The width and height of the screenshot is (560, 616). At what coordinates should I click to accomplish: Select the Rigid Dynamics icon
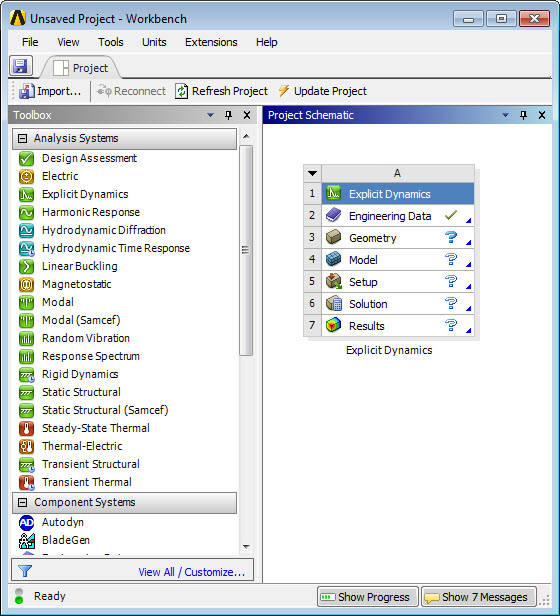[26, 375]
